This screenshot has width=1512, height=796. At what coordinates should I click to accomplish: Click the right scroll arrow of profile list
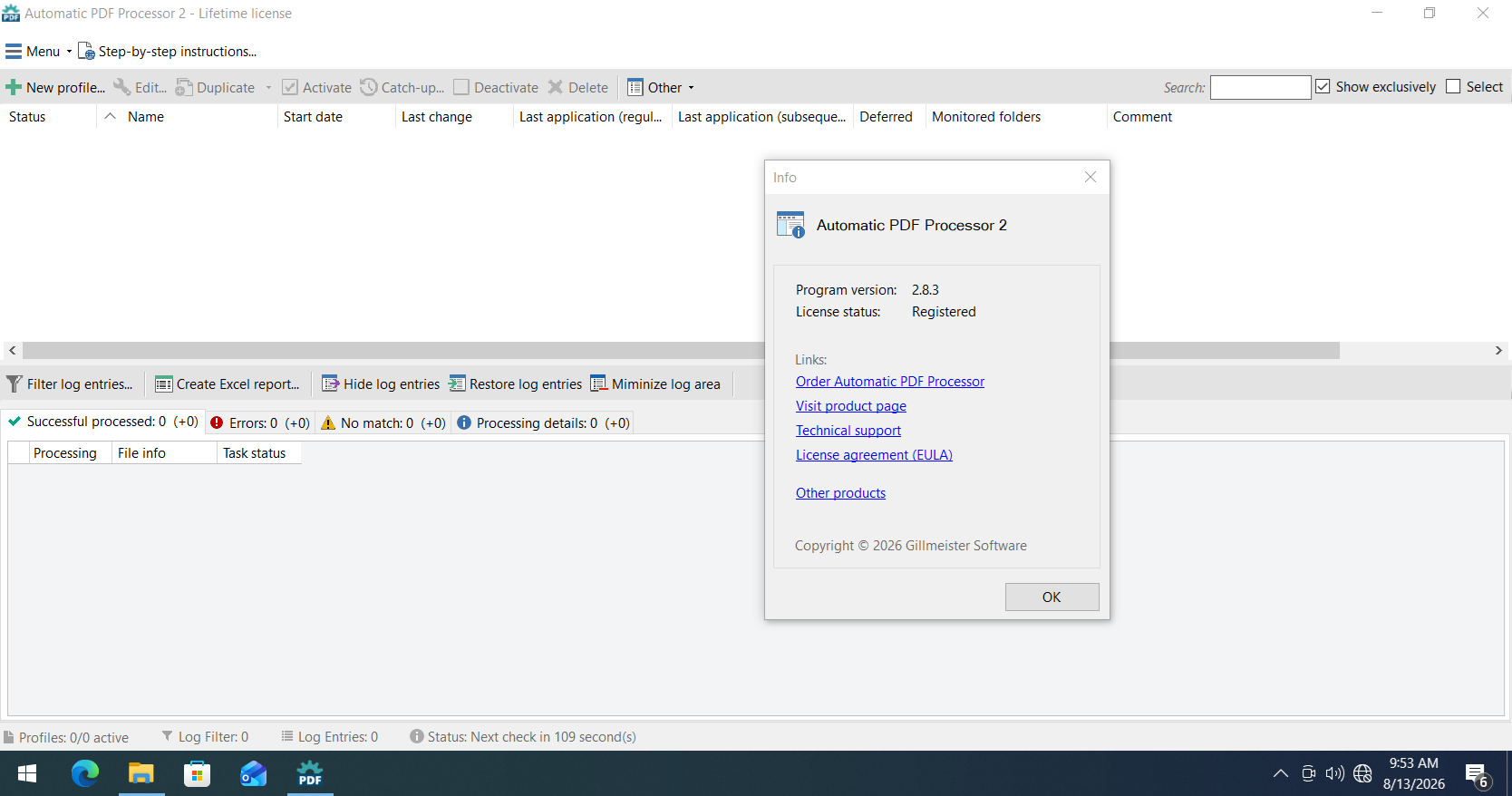point(1499,351)
